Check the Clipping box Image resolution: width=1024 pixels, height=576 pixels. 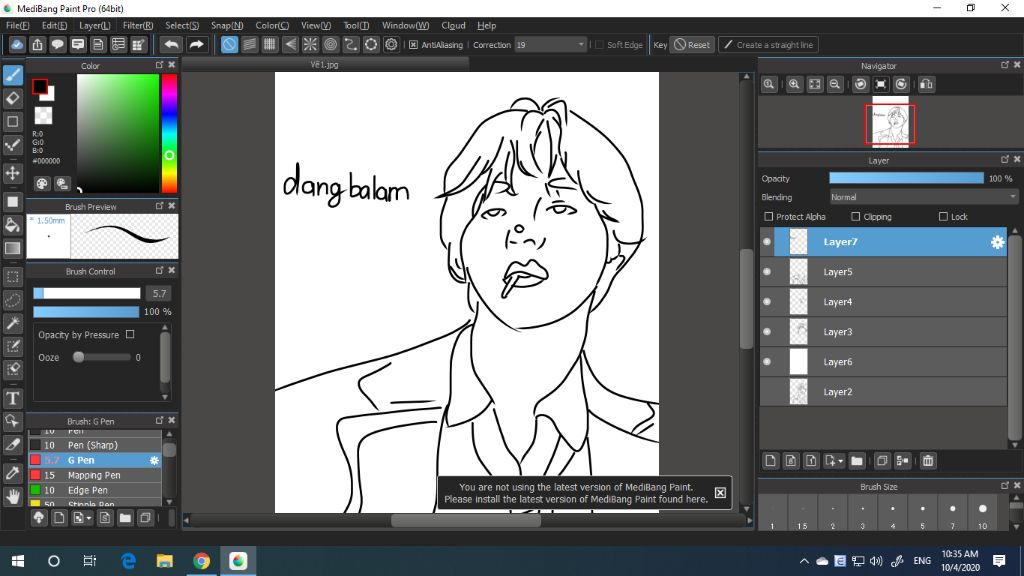coord(856,216)
